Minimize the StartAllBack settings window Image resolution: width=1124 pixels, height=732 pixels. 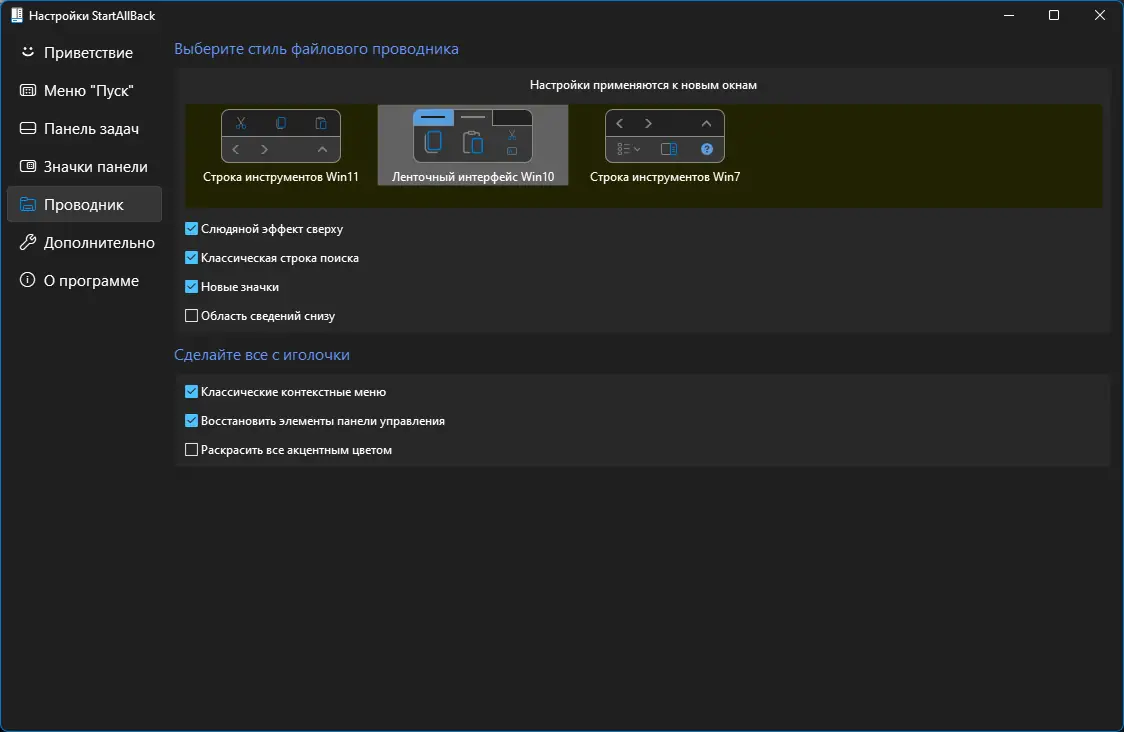1009,15
